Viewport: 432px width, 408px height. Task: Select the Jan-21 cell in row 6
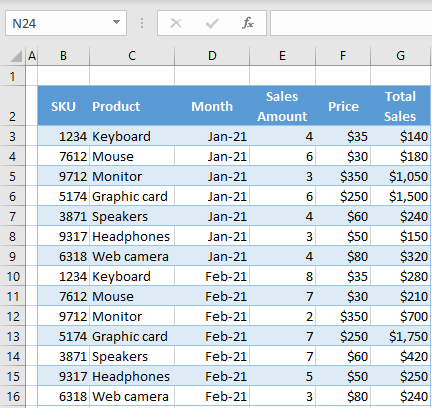tap(212, 196)
